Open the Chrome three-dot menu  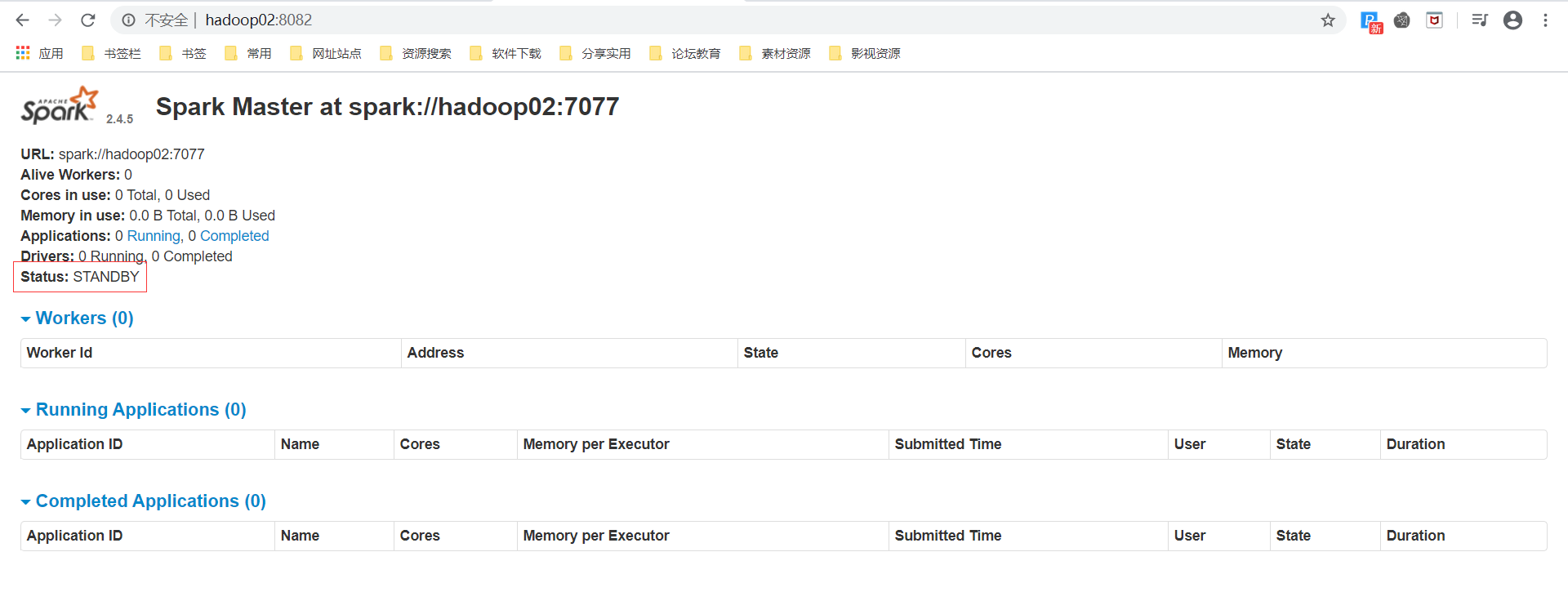coord(1545,20)
